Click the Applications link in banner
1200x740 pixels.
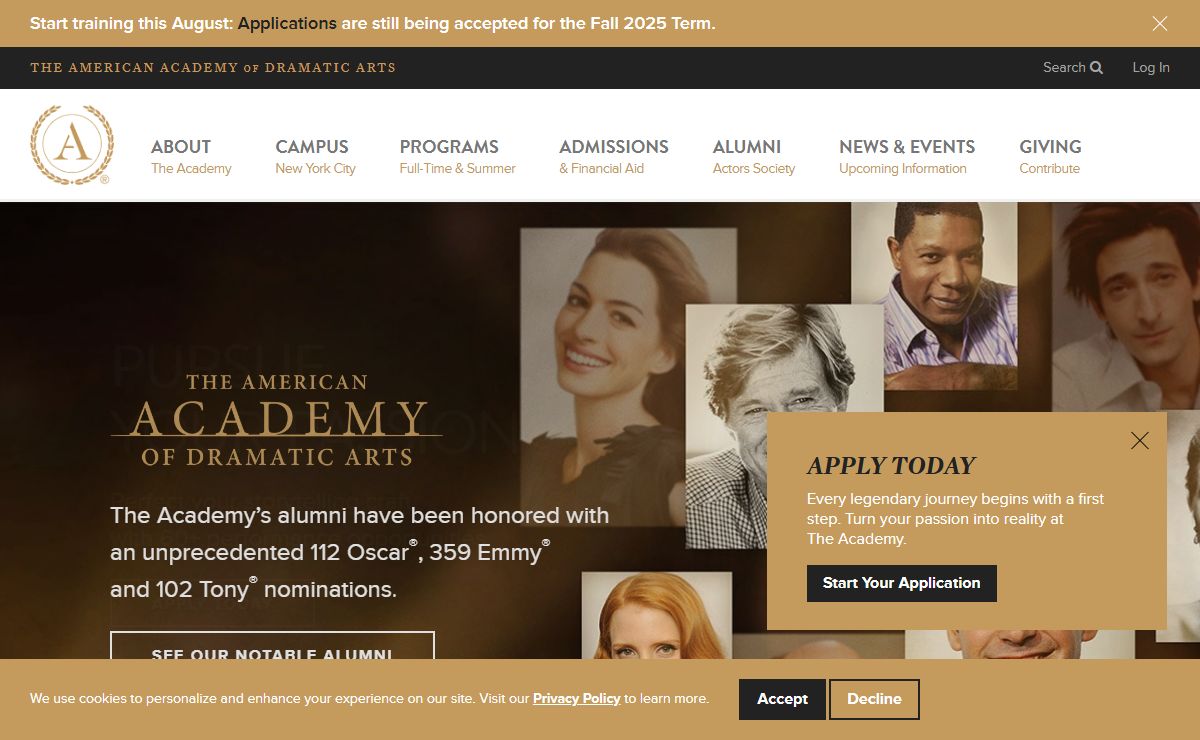pyautogui.click(x=287, y=23)
